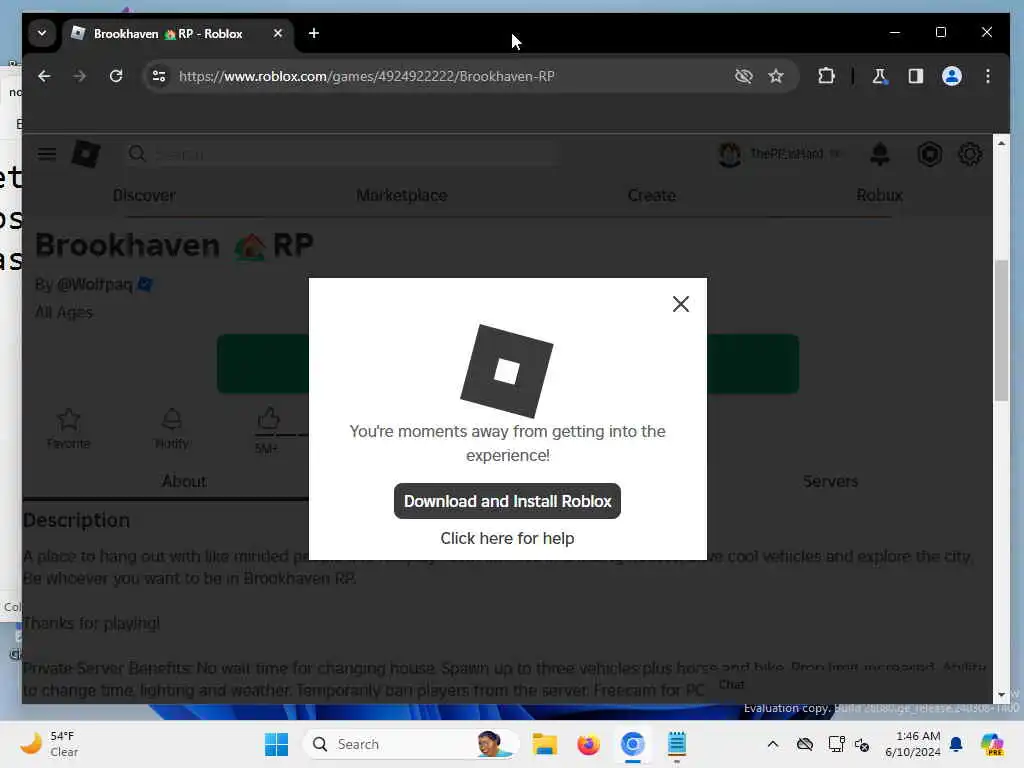Viewport: 1024px width, 768px height.
Task: Go to Discover in Roblox nav
Action: [144, 195]
